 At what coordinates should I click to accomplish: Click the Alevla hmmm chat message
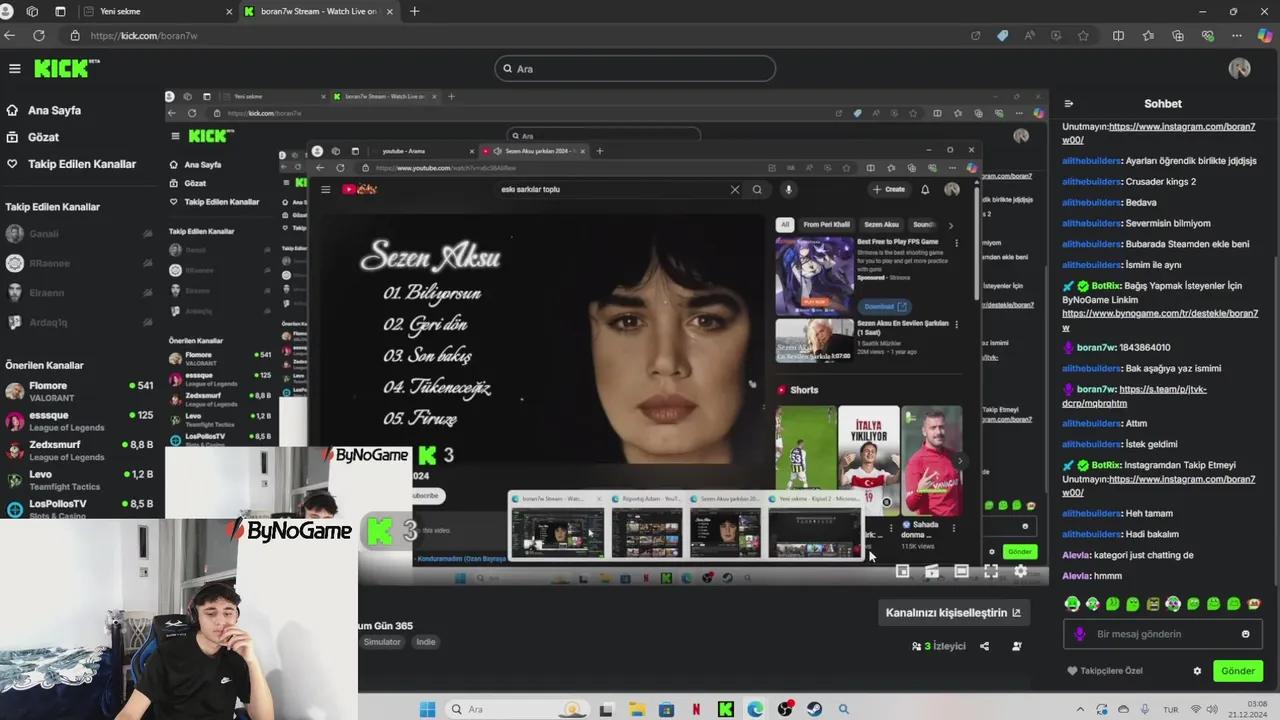[1092, 576]
